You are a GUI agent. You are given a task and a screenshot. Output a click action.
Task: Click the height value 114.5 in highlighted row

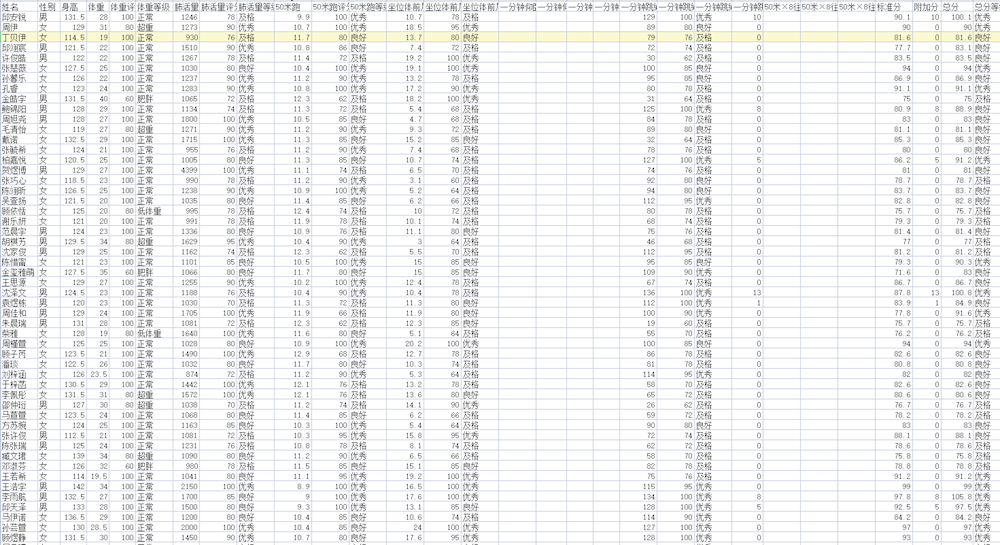[75, 38]
